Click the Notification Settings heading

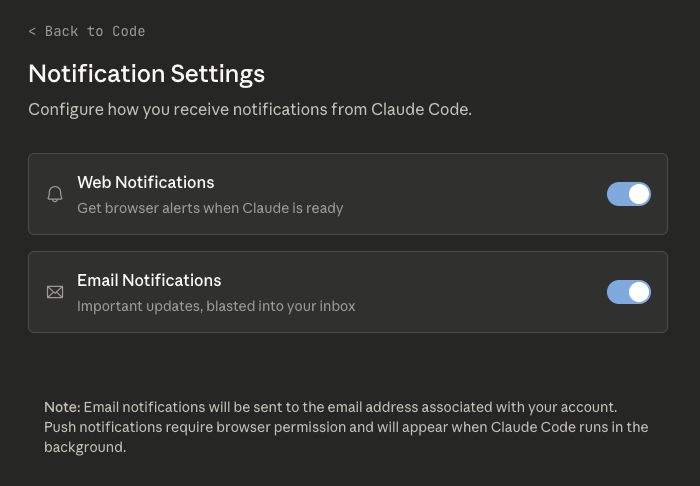coord(146,73)
